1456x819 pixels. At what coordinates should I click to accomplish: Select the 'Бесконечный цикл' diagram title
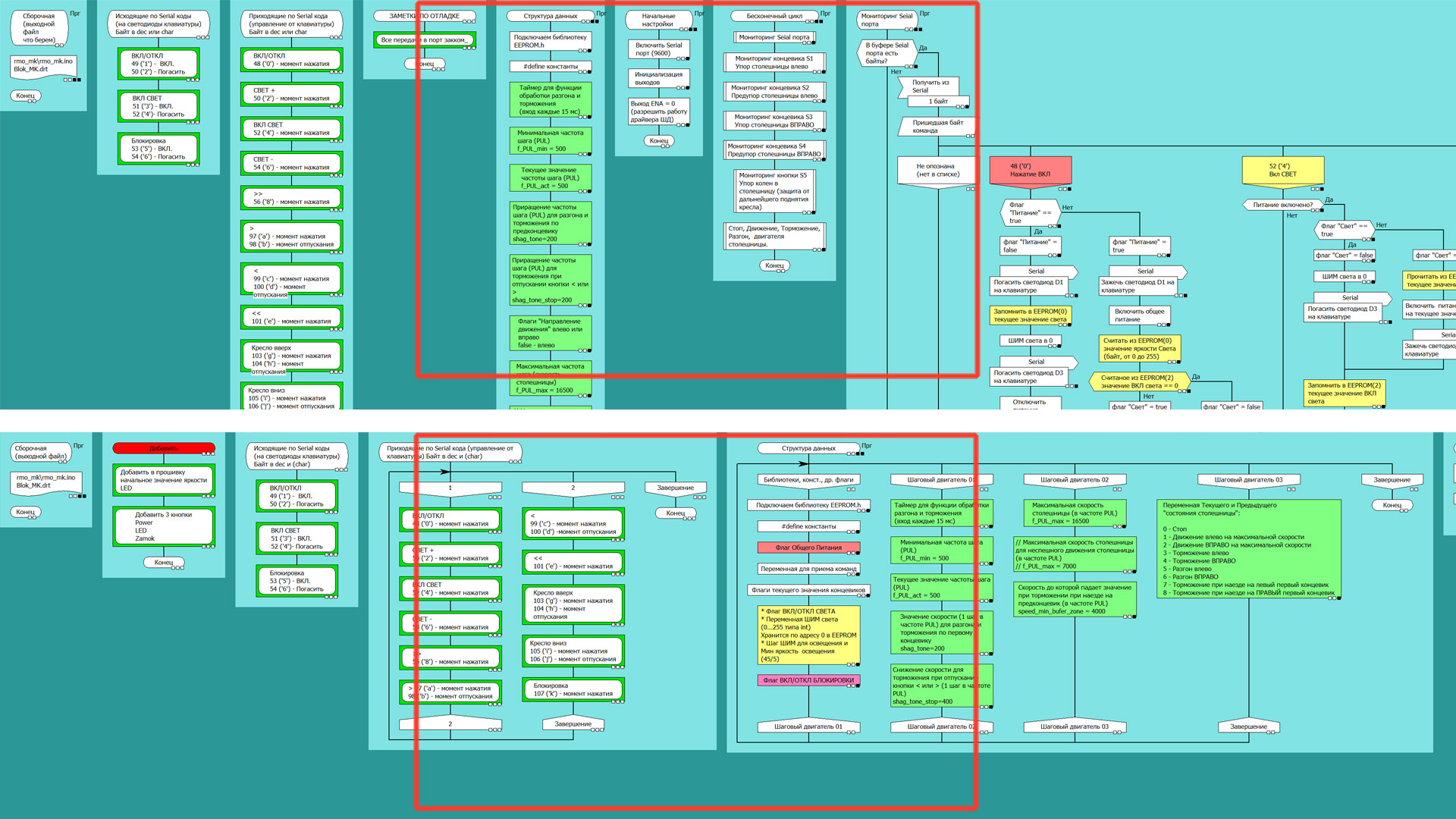point(774,16)
